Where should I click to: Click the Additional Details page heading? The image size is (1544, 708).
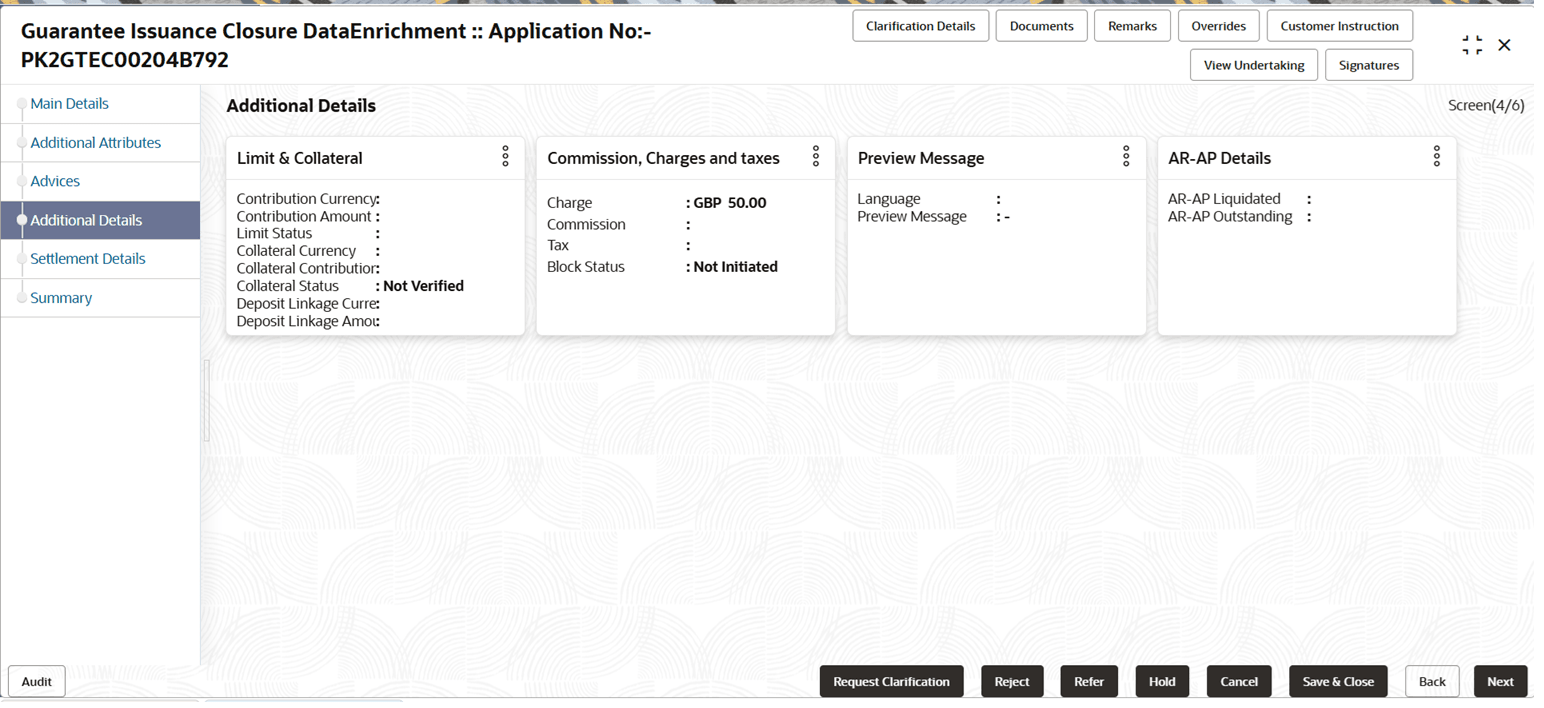click(301, 105)
